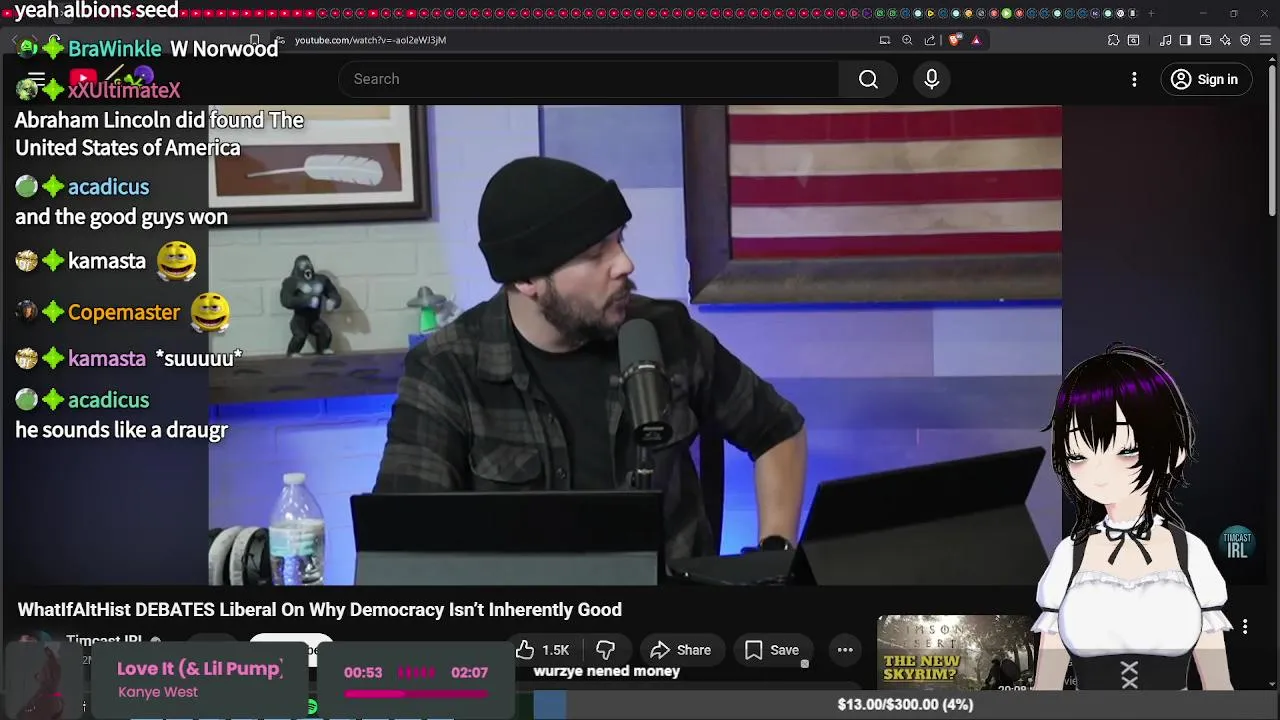Click the tab search icon in toolbar
Screen dimensions: 1280x720
[x=1133, y=40]
